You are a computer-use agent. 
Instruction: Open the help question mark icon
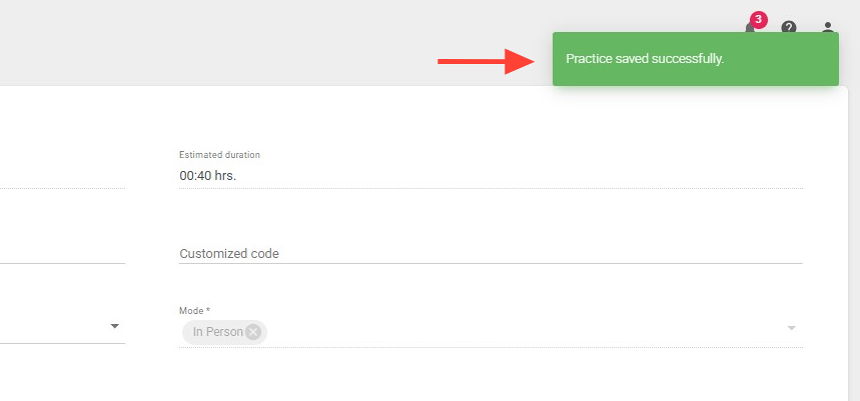(x=789, y=27)
